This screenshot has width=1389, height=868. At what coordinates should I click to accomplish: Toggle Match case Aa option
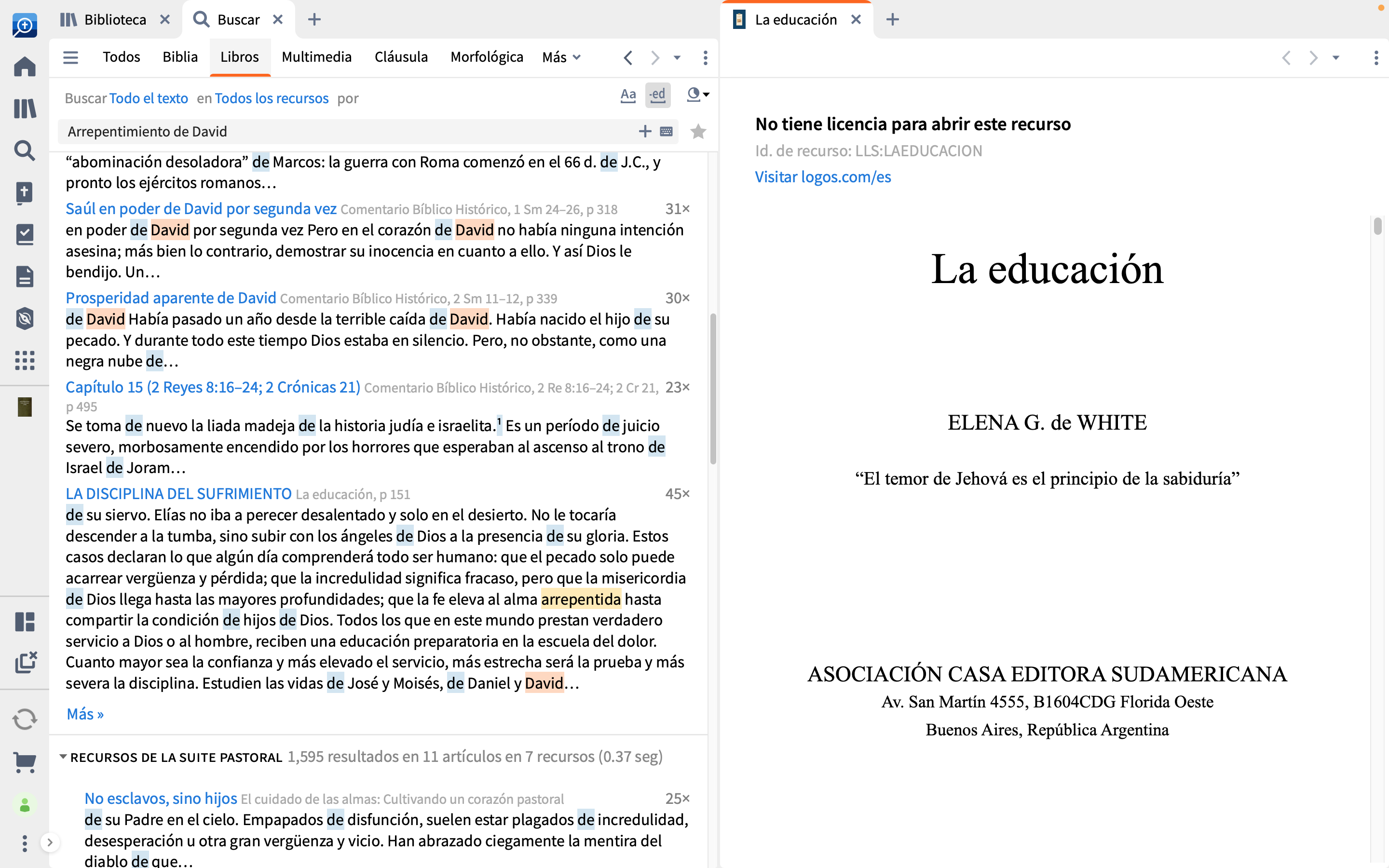pos(628,95)
